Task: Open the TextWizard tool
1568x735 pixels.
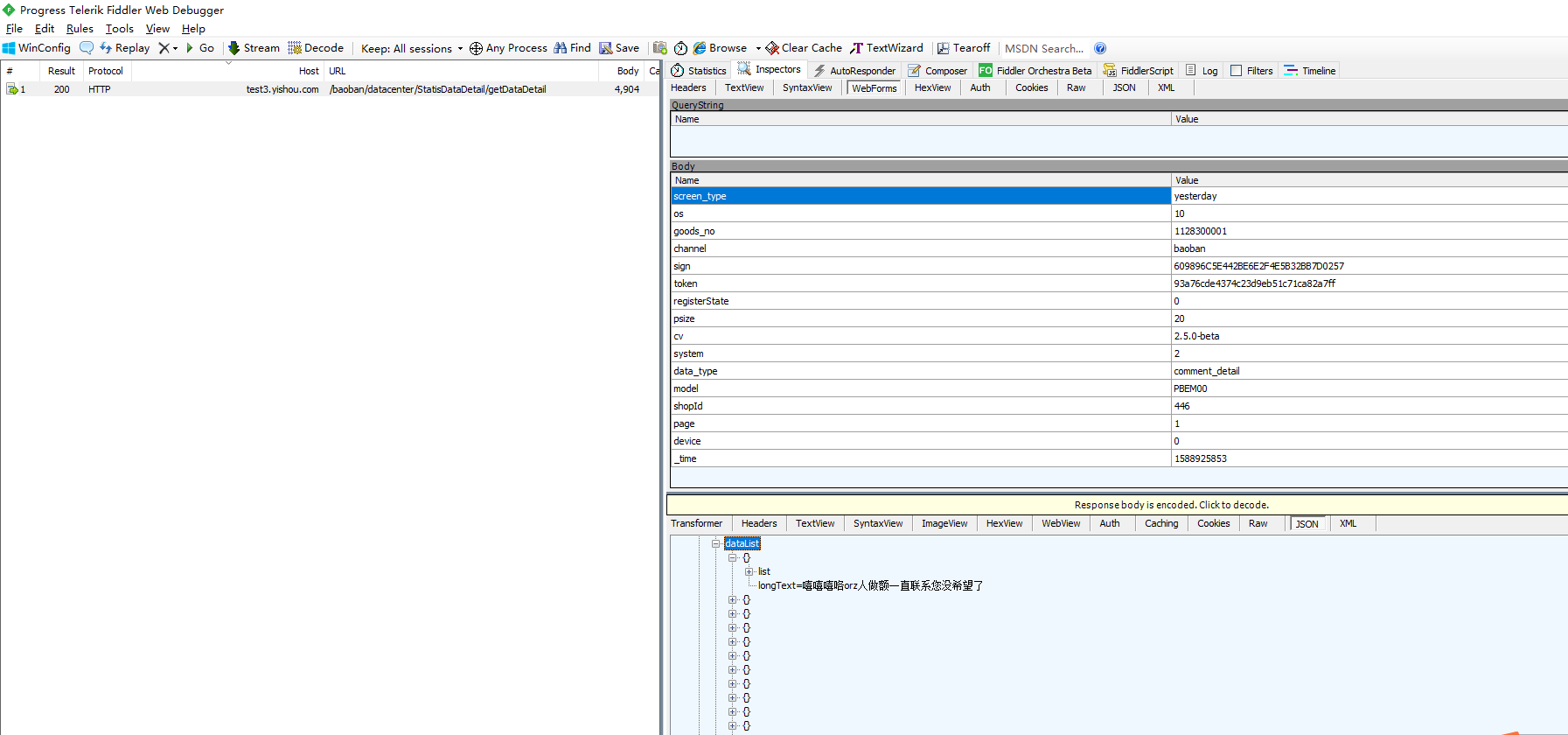Action: click(886, 48)
